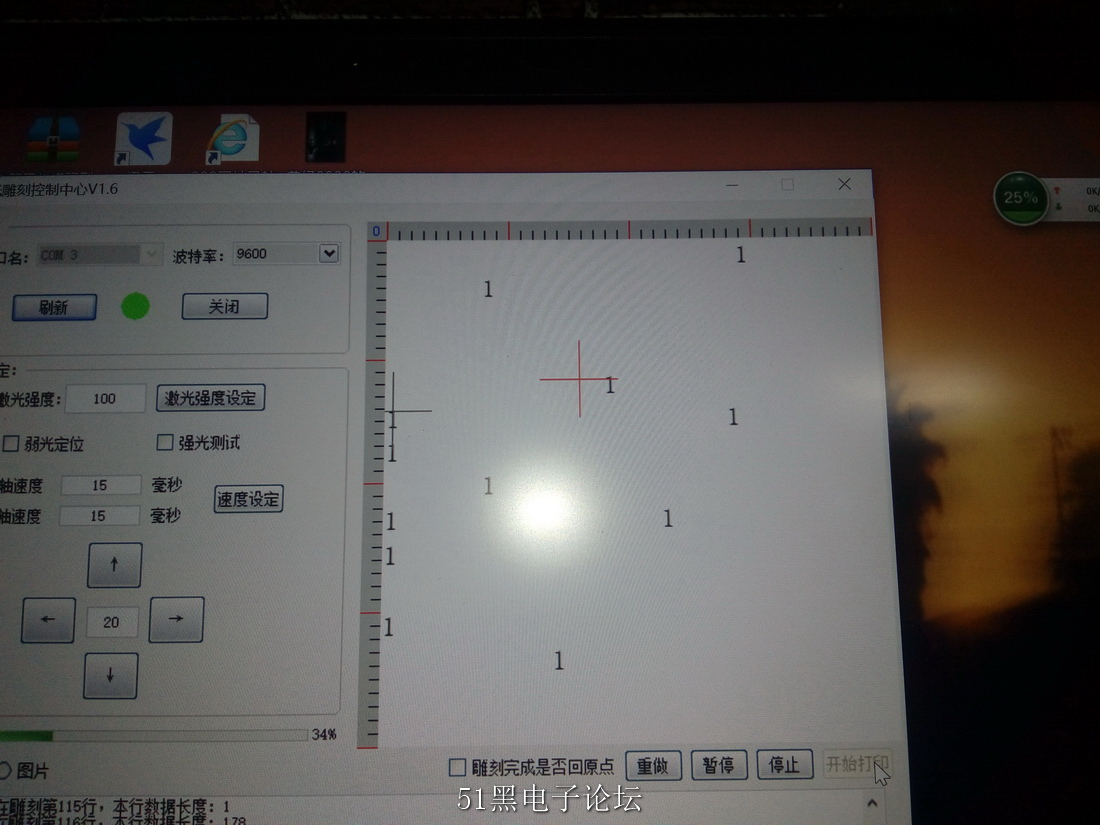
Task: Enable the 强光测试 checkbox
Action: (x=165, y=442)
